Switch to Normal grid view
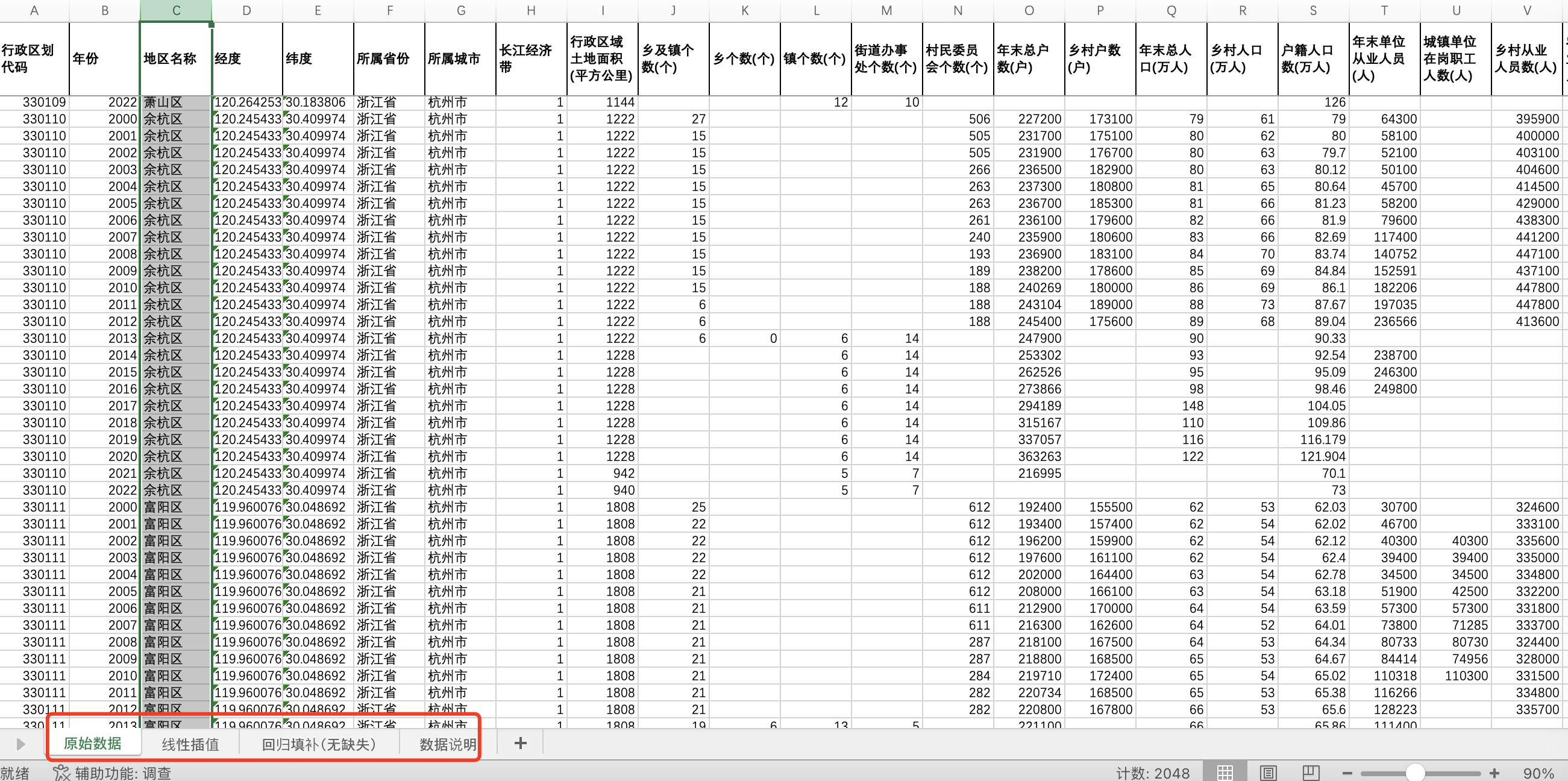The height and width of the screenshot is (781, 1568). click(1225, 773)
